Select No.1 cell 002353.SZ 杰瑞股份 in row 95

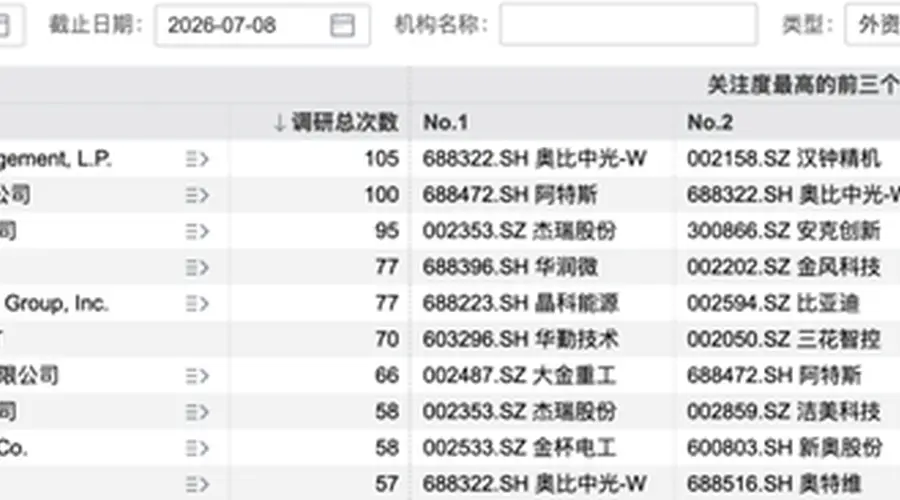pos(519,231)
